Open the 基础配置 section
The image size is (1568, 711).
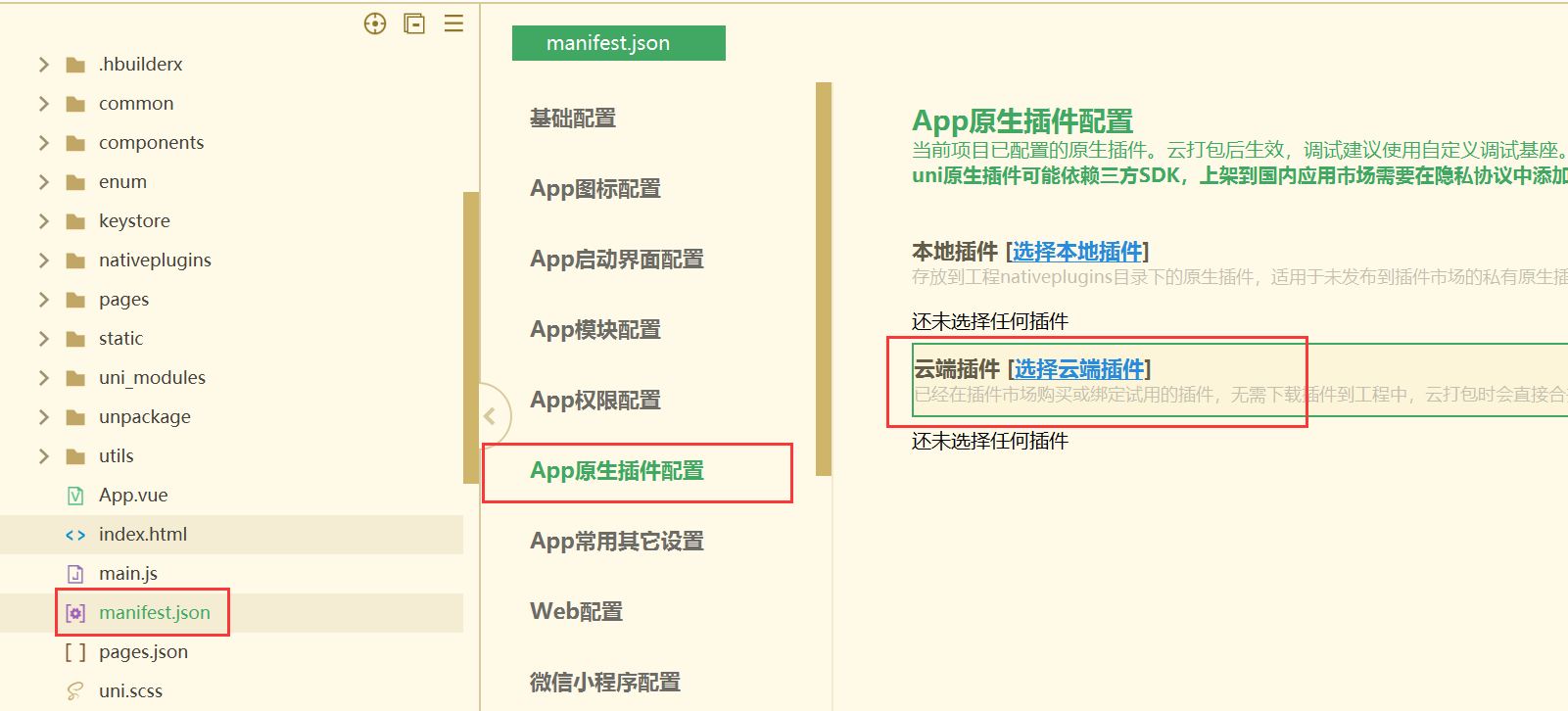click(x=573, y=118)
